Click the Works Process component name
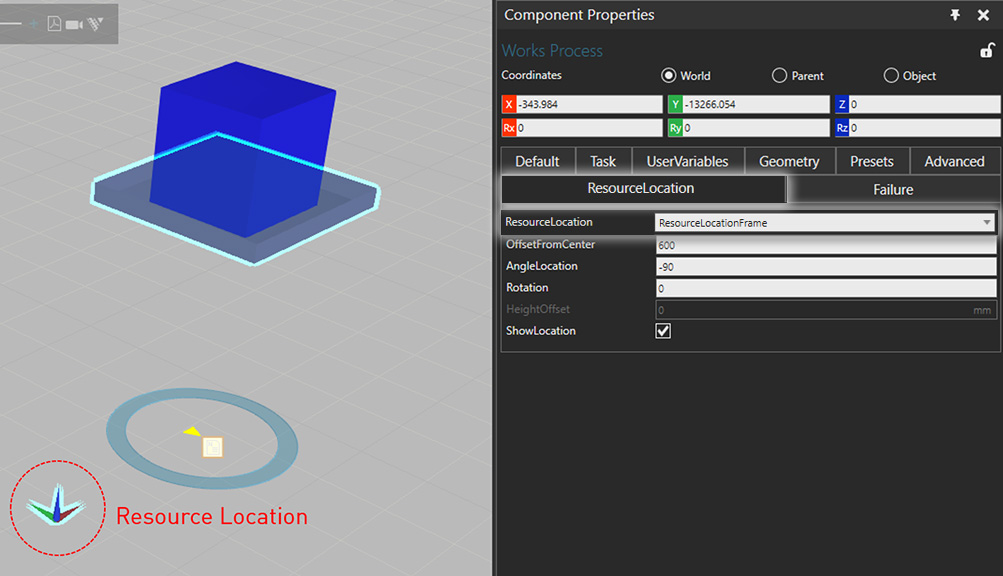Image resolution: width=1003 pixels, height=576 pixels. (x=552, y=51)
